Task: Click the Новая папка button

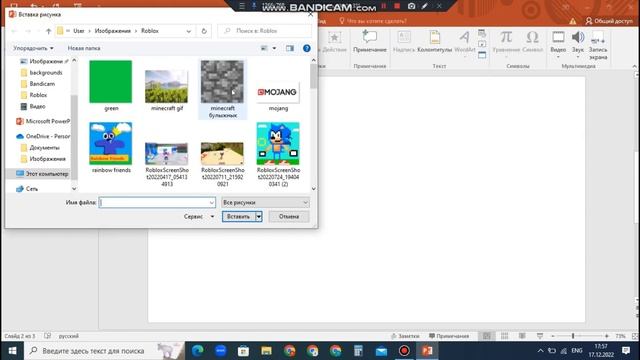Action: click(84, 48)
